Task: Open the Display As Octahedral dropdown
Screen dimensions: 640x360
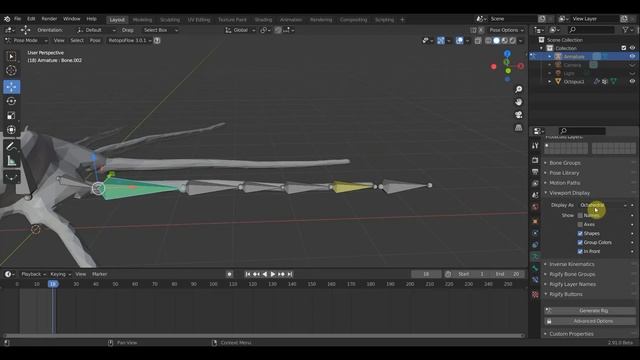Action: point(603,205)
